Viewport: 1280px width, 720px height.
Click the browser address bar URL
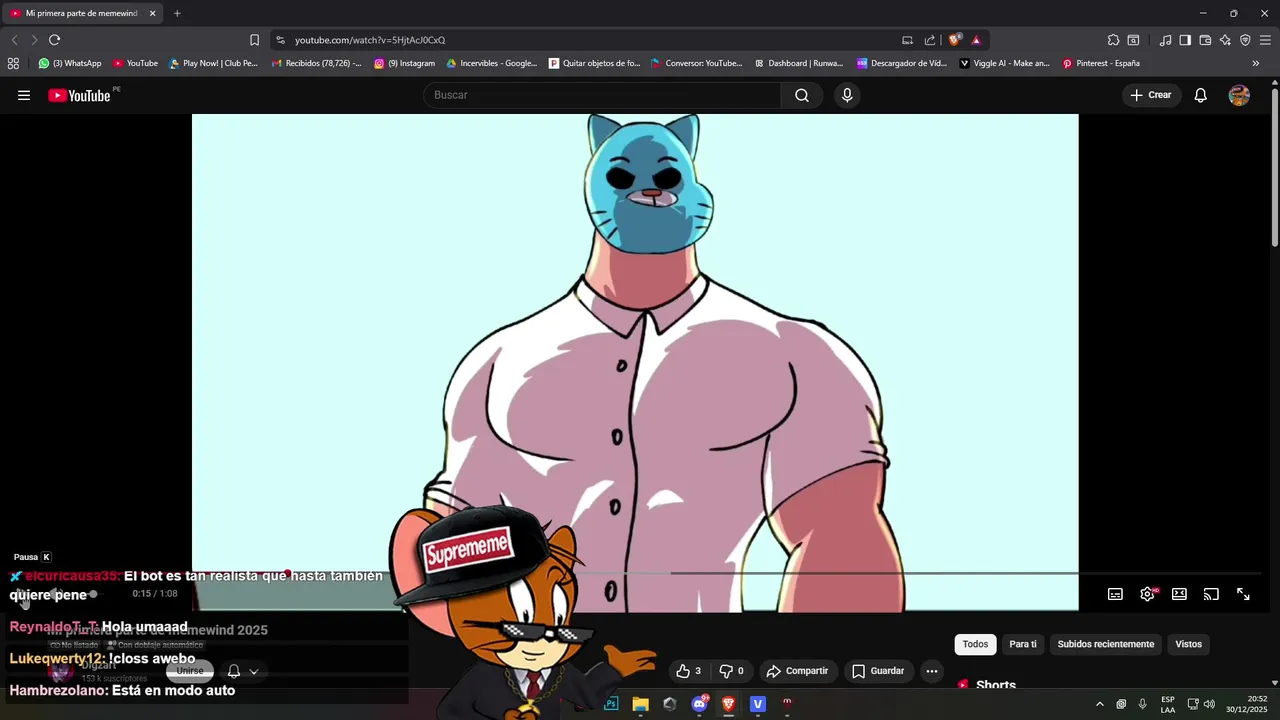point(370,40)
